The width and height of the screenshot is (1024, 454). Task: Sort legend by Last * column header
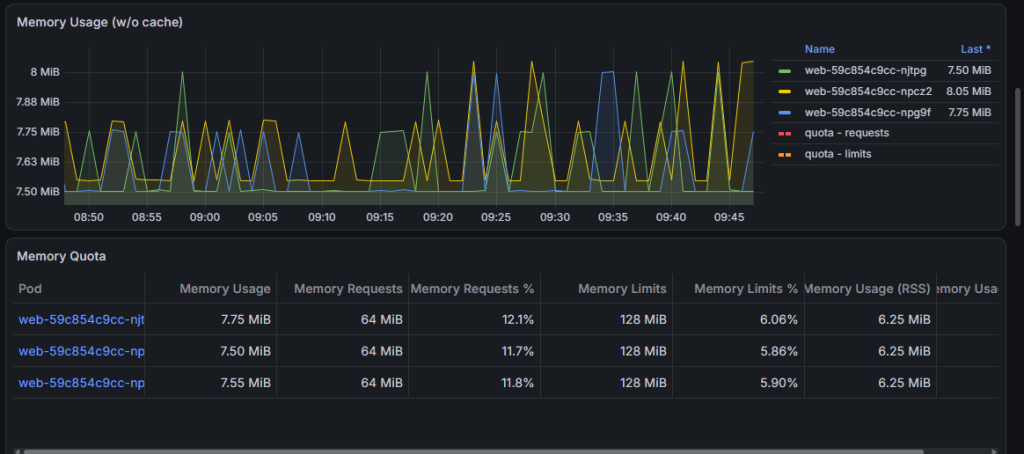[976, 49]
